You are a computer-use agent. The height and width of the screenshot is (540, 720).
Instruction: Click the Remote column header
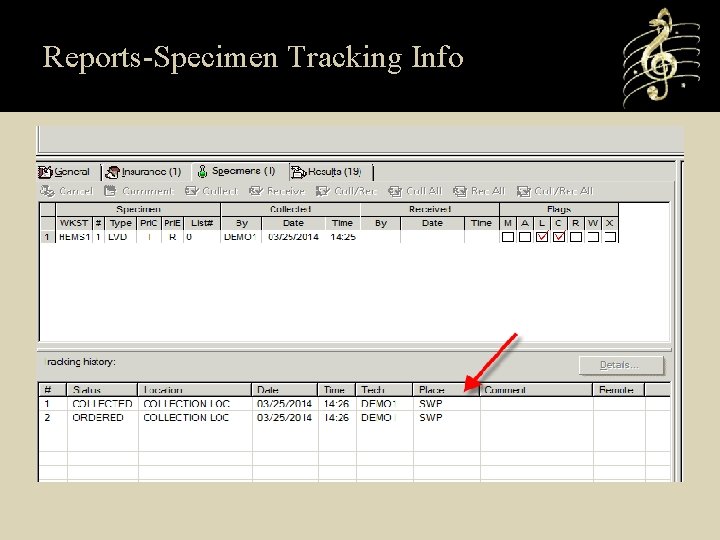pyautogui.click(x=619, y=390)
